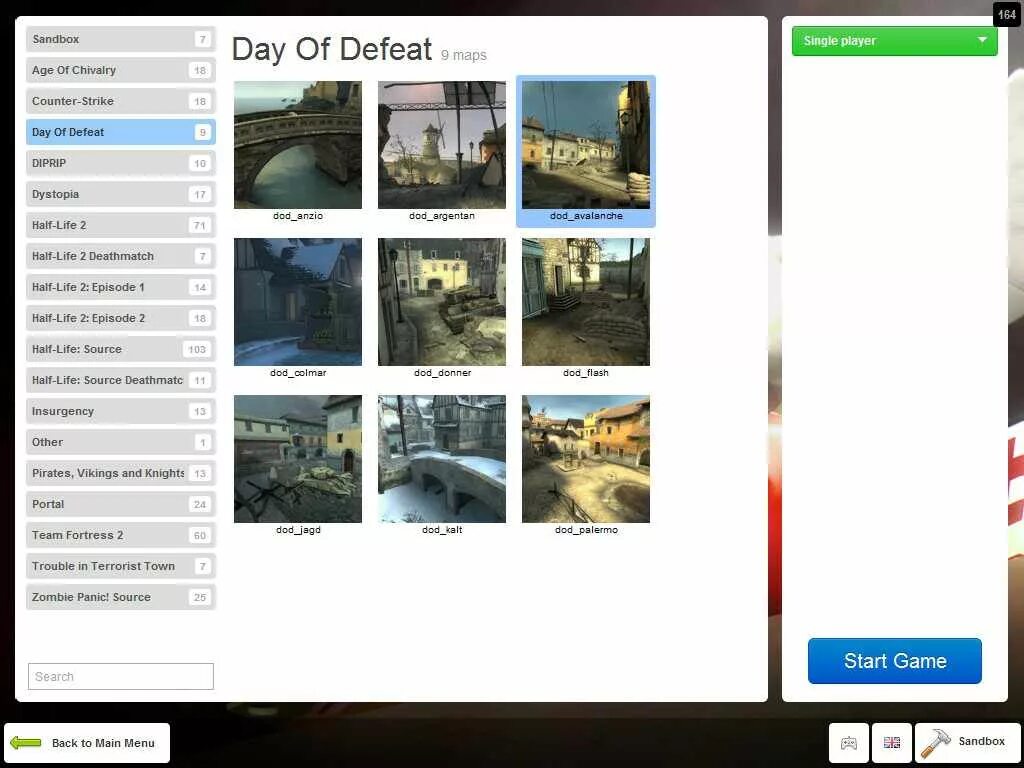Go back to the Main Menu
This screenshot has width=1024, height=768.
87,743
